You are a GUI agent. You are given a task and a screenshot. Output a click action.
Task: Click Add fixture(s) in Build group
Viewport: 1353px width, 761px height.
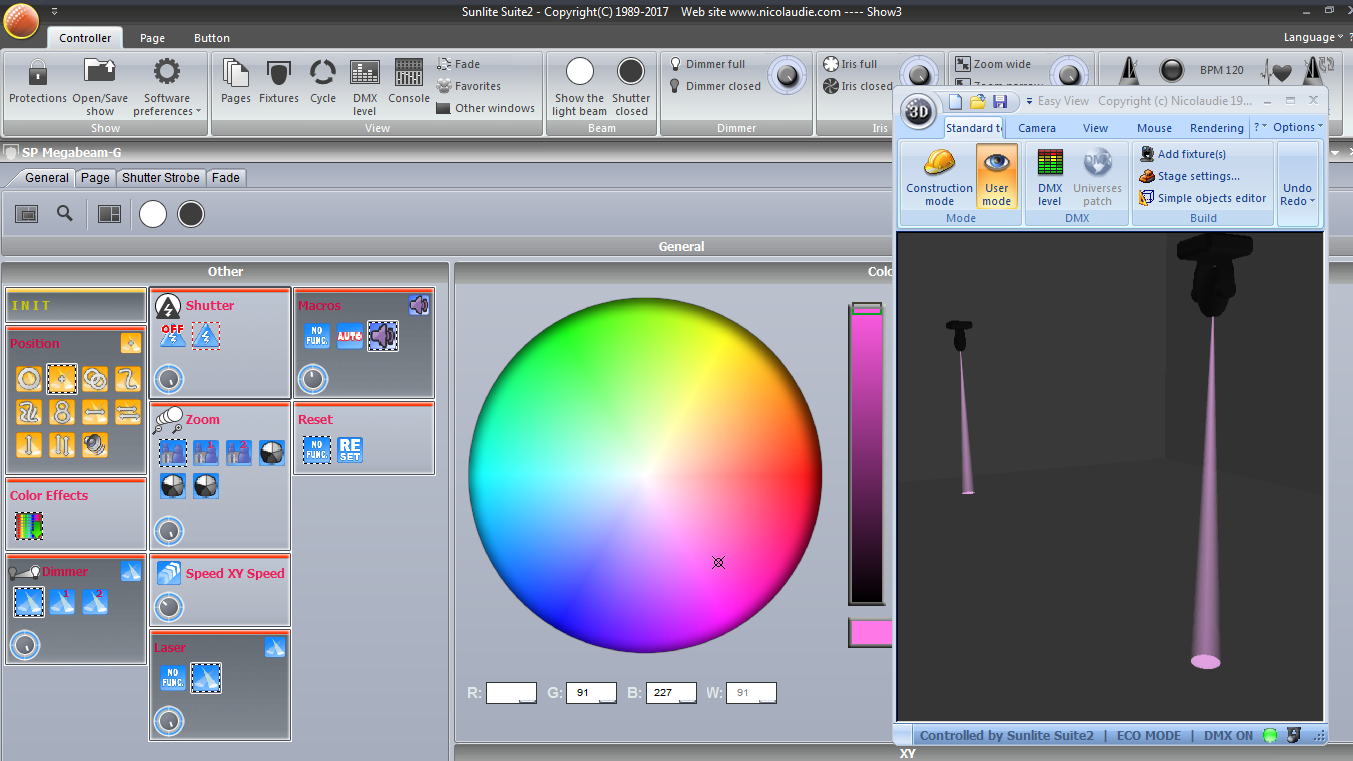(1191, 154)
